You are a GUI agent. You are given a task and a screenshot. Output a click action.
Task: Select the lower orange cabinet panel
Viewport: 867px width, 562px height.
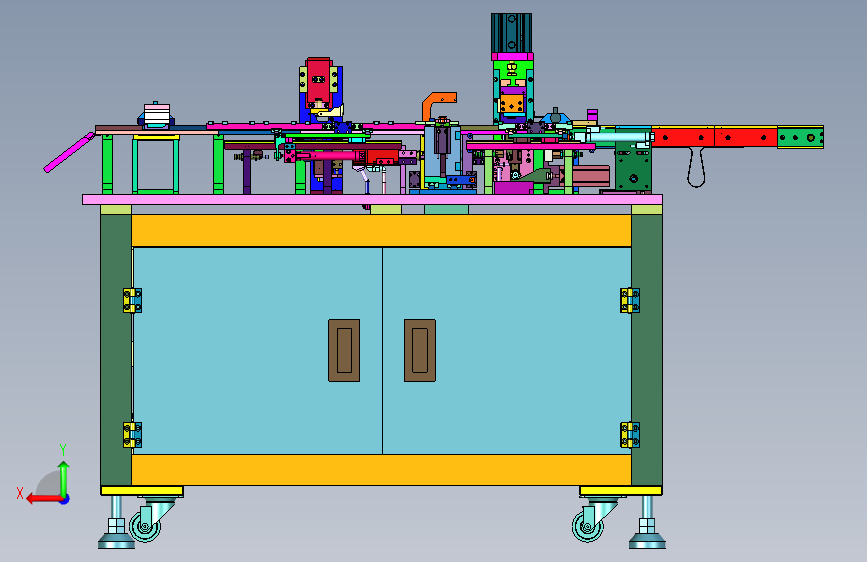pyautogui.click(x=382, y=470)
